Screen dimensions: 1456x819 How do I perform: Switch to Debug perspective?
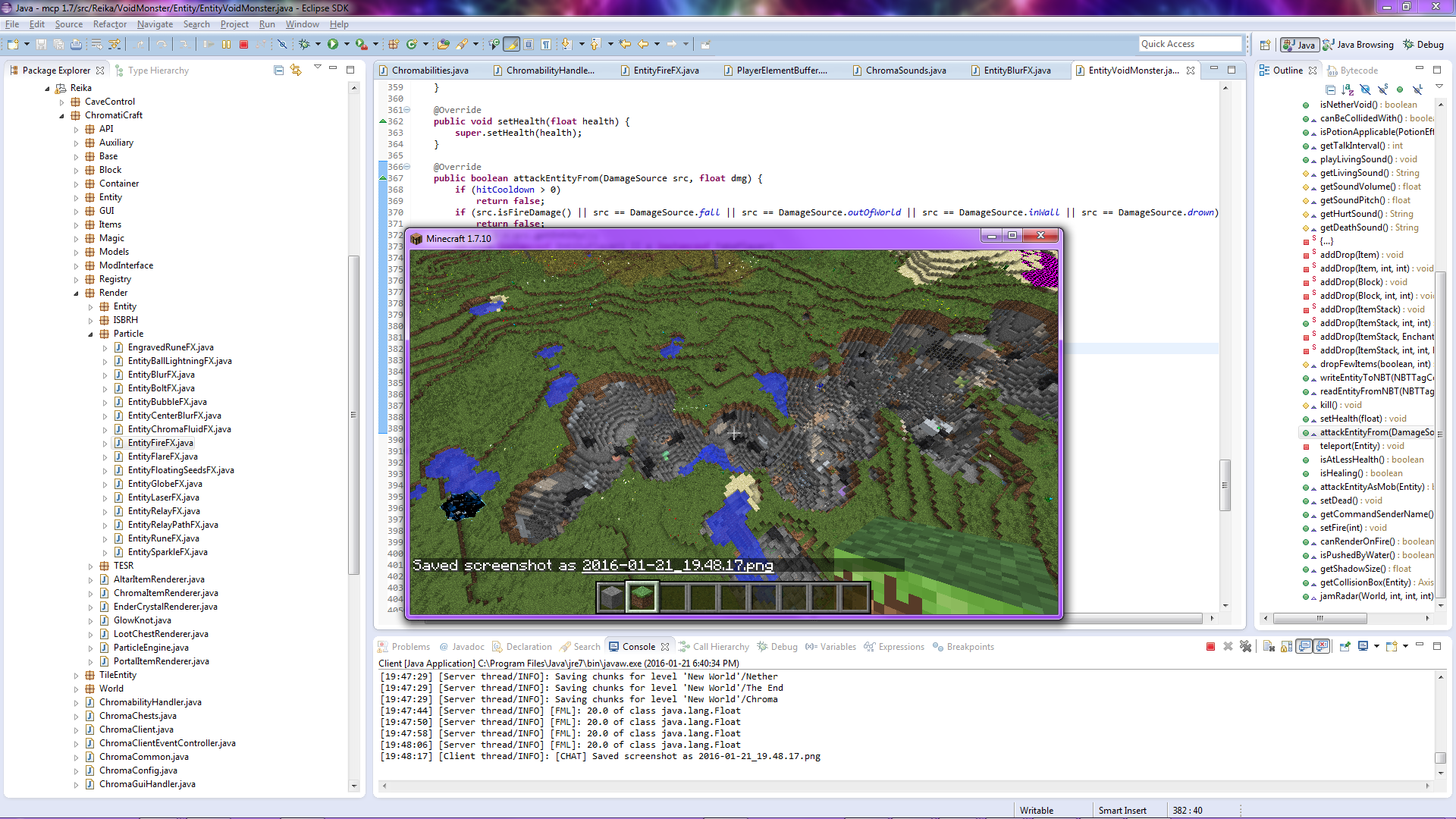(1423, 45)
